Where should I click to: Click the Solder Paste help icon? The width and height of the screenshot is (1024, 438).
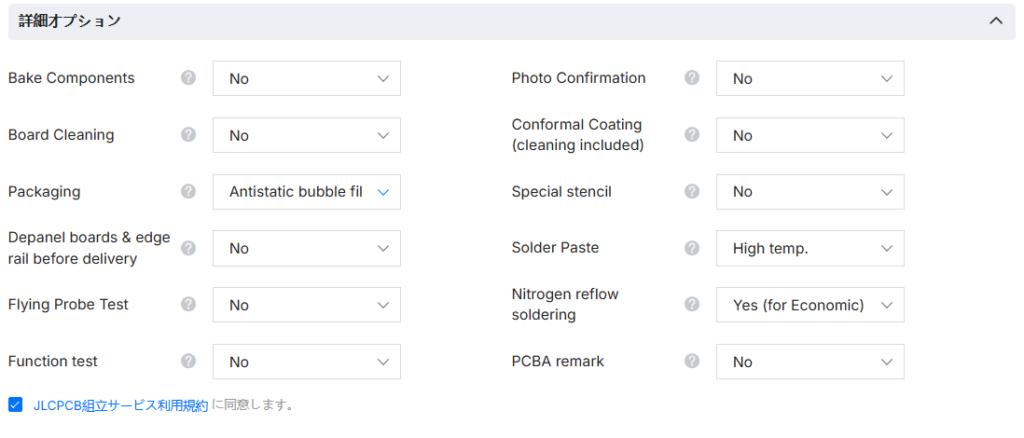click(691, 248)
